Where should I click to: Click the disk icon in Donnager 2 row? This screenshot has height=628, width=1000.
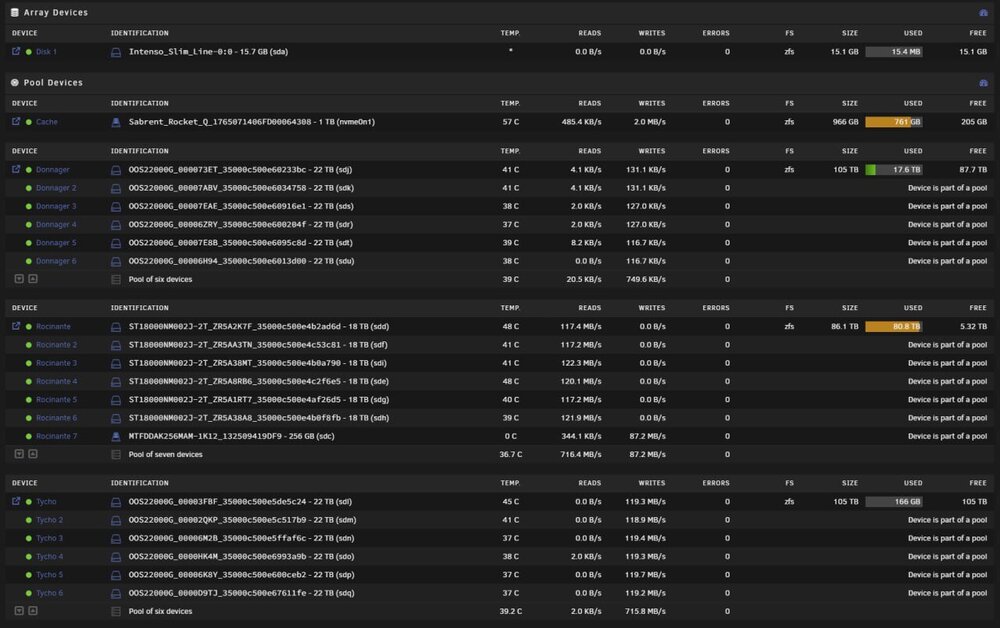click(116, 189)
